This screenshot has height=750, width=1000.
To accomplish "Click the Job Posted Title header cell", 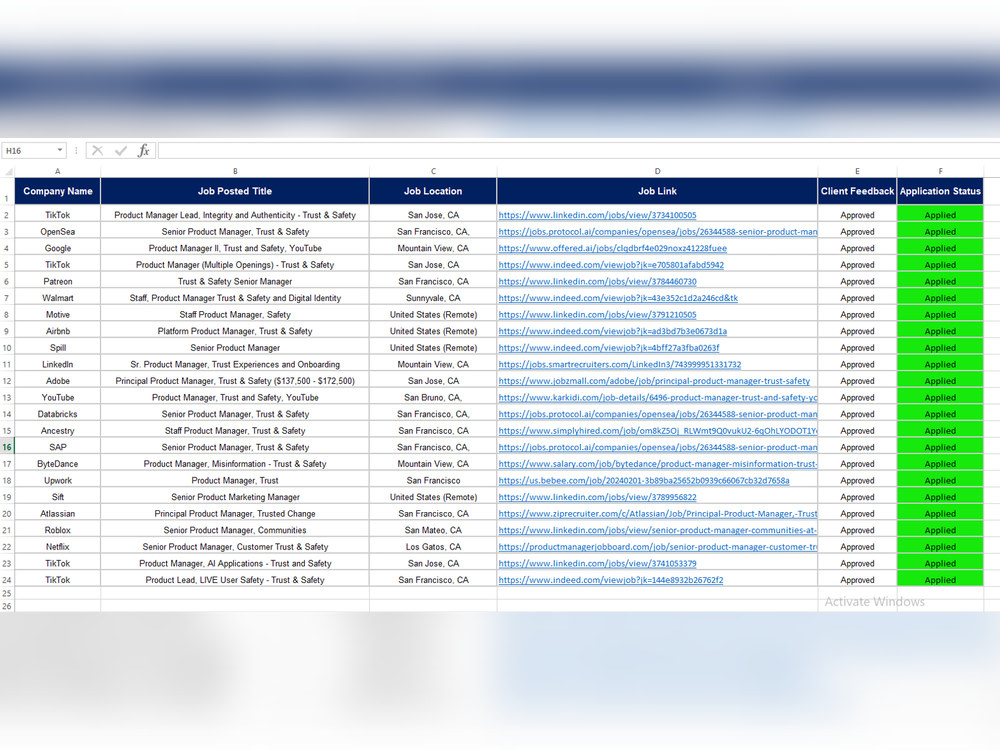I will click(x=235, y=191).
